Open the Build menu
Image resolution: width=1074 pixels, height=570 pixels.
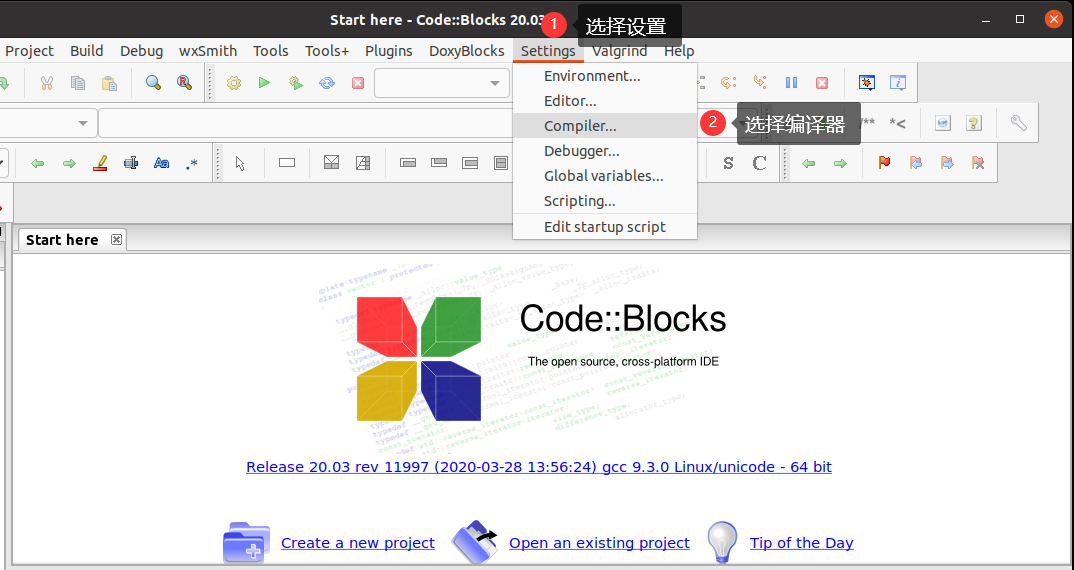coord(86,51)
